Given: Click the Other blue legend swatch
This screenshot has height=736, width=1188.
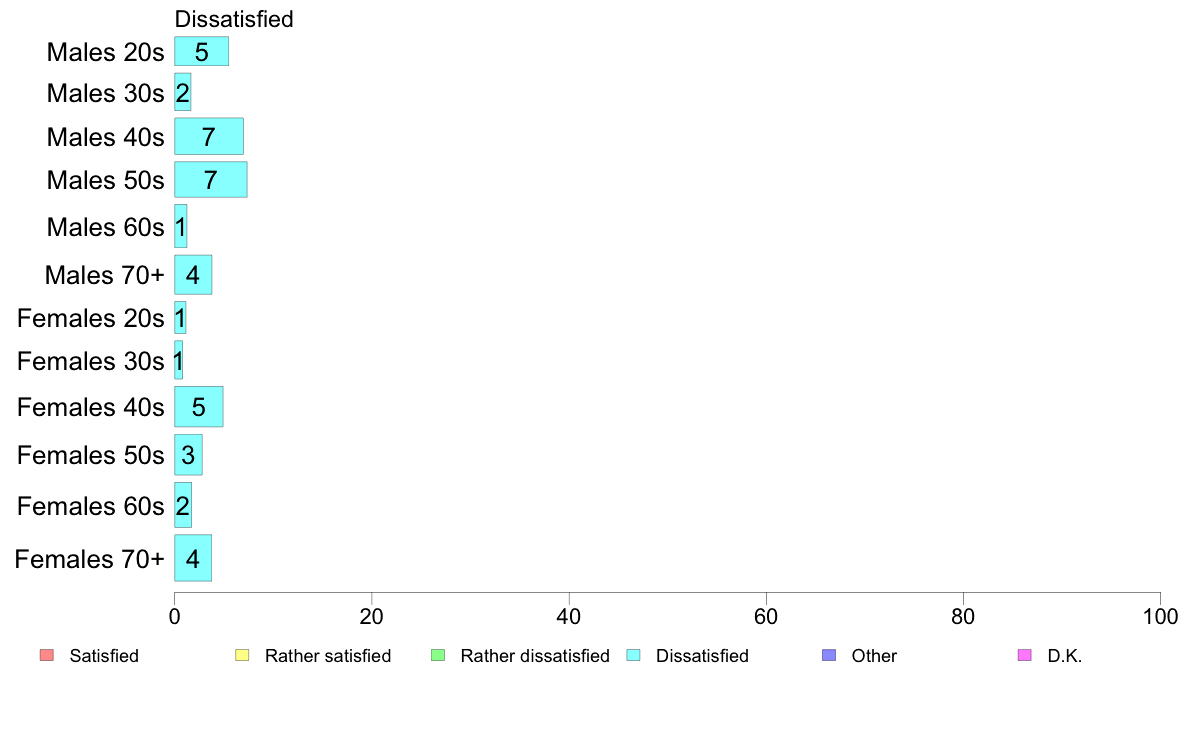Looking at the screenshot, I should coord(830,655).
